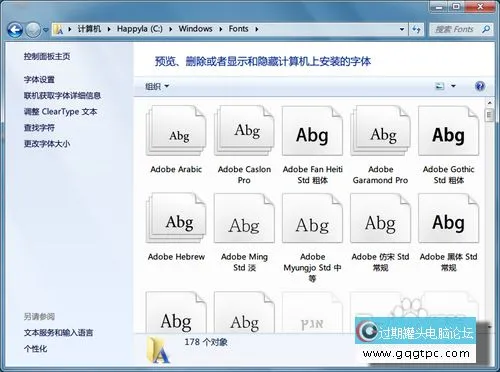Click the magnifier search icon
The width and height of the screenshot is (500, 372).
tap(486, 29)
